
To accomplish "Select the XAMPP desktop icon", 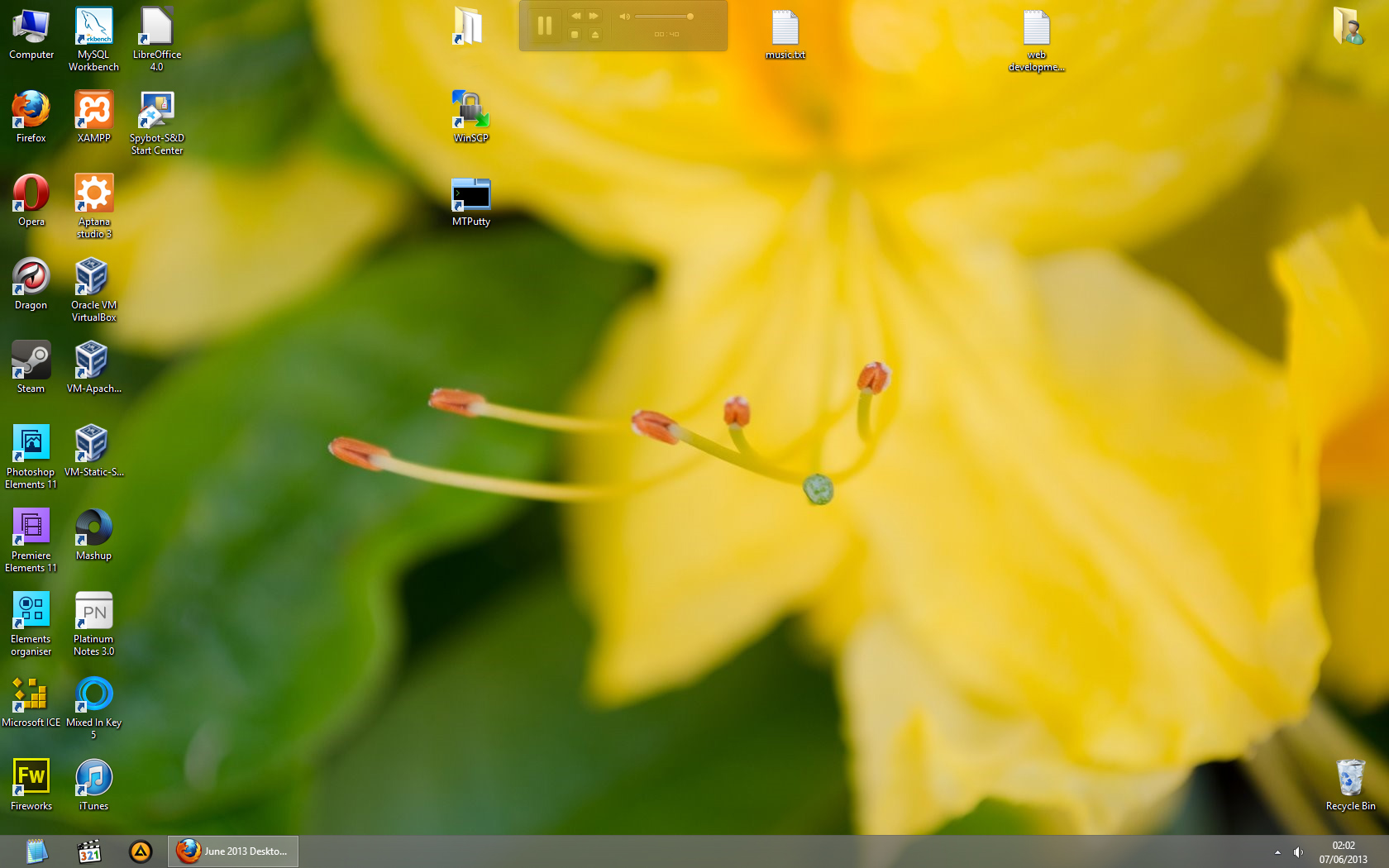I will [x=93, y=111].
